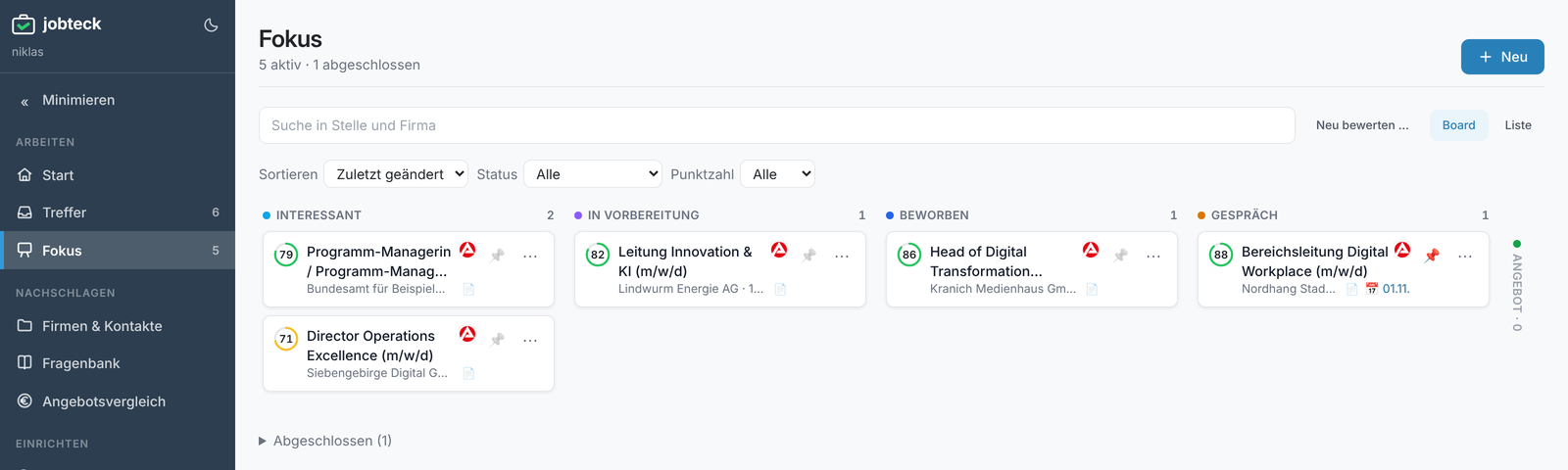Click calendar date 01.11. on Nordhang card
Viewport: 1568px width, 470px height.
(1388, 289)
